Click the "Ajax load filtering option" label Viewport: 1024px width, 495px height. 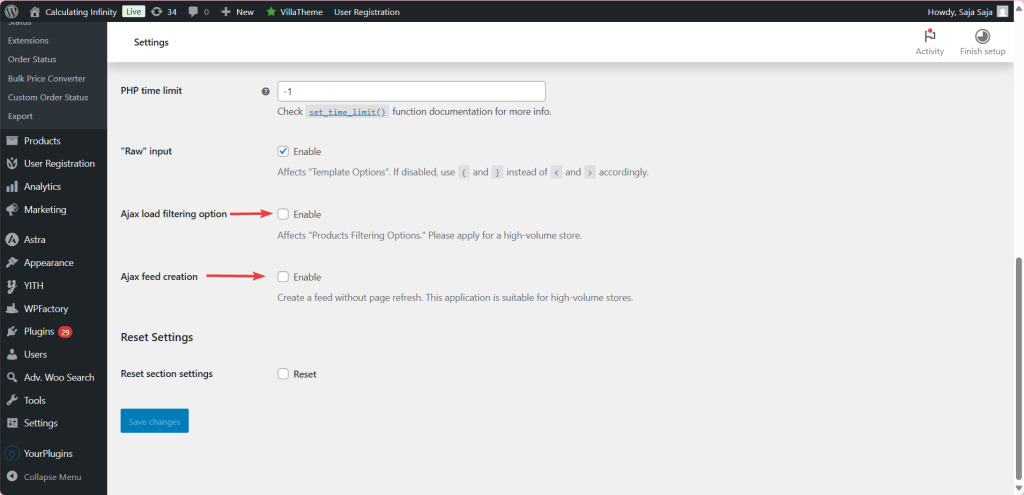coord(174,214)
